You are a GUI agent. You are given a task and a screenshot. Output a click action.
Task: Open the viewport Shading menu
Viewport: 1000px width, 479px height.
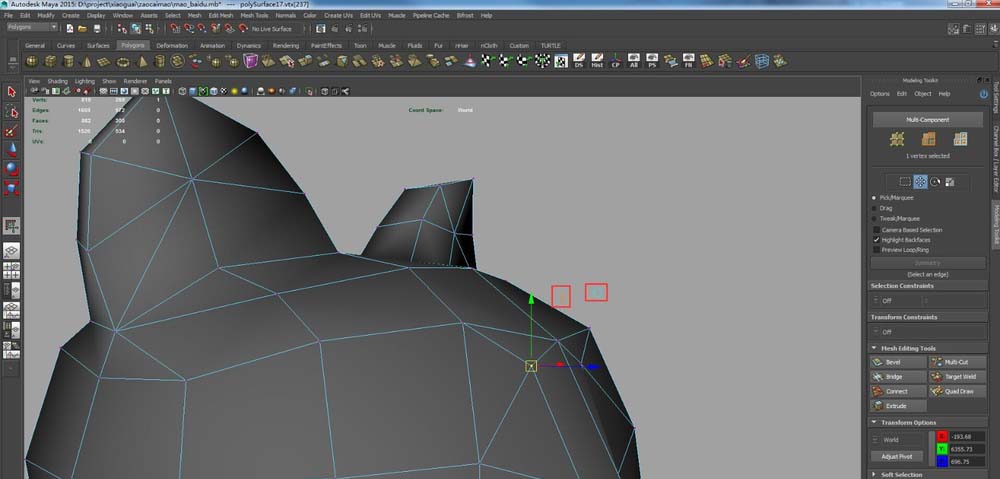57,82
